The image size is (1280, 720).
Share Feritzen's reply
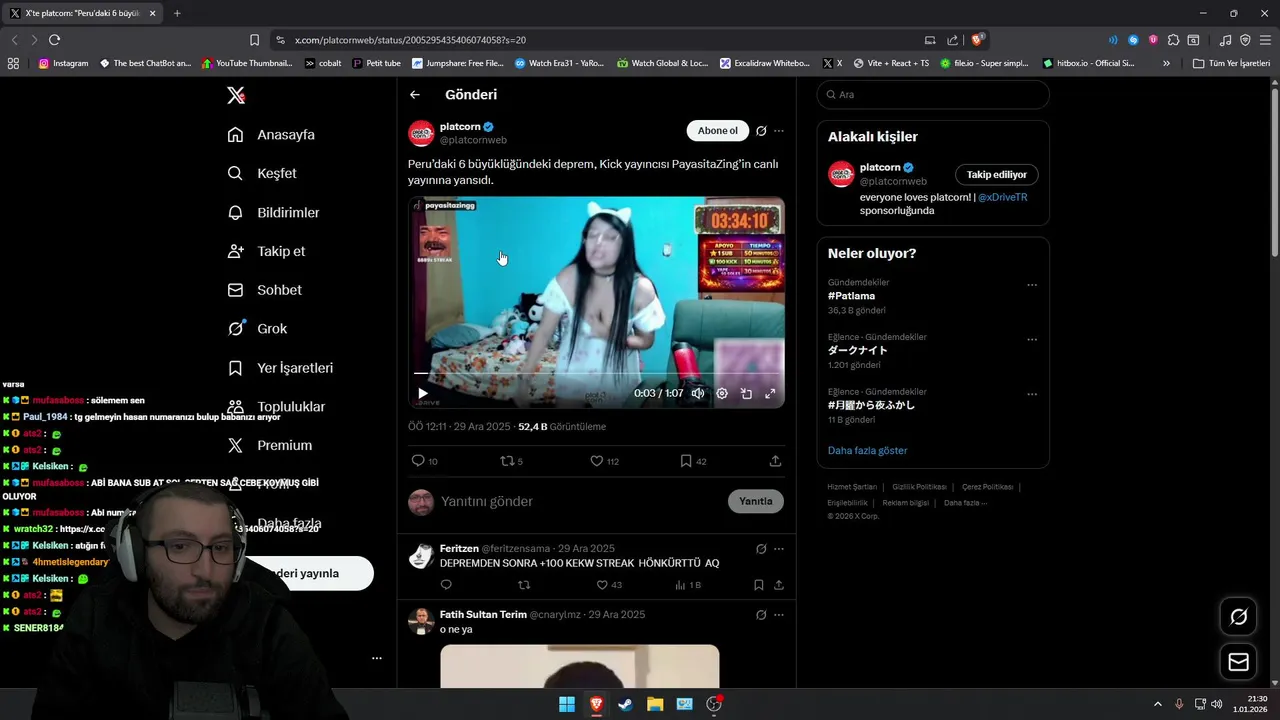[779, 585]
